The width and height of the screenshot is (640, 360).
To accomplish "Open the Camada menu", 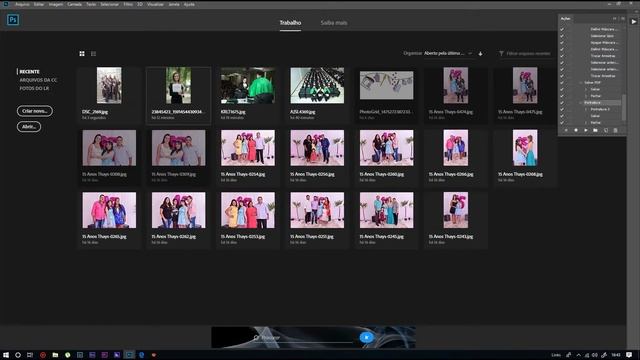I will tap(74, 4).
